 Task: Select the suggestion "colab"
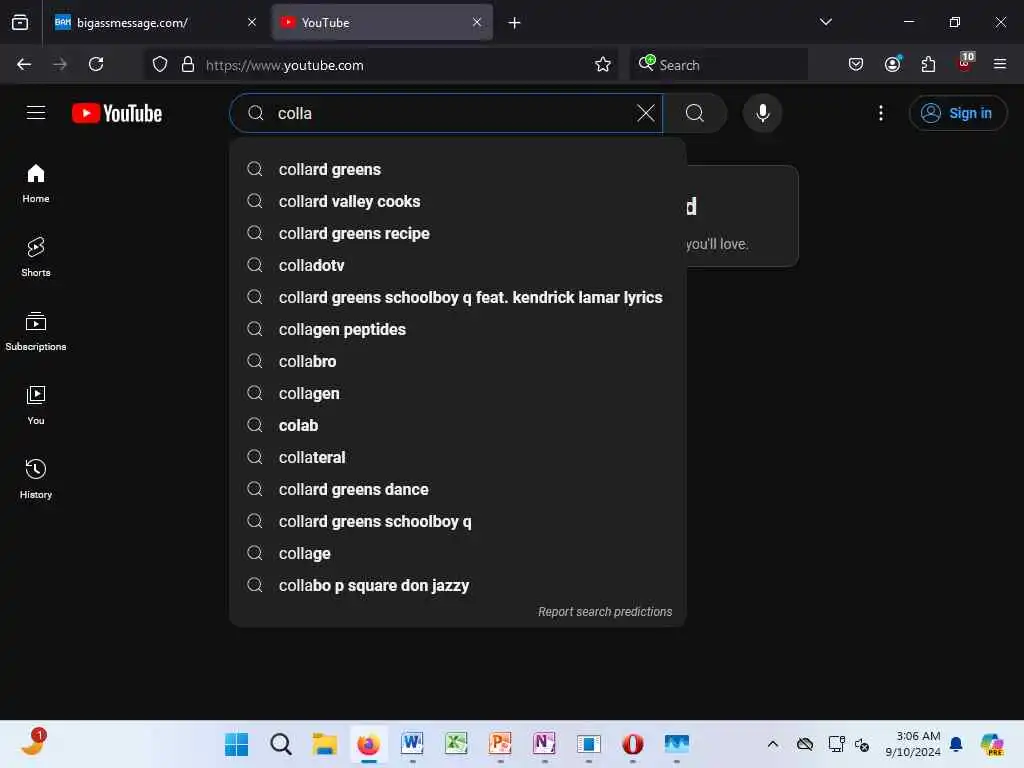(x=457, y=425)
